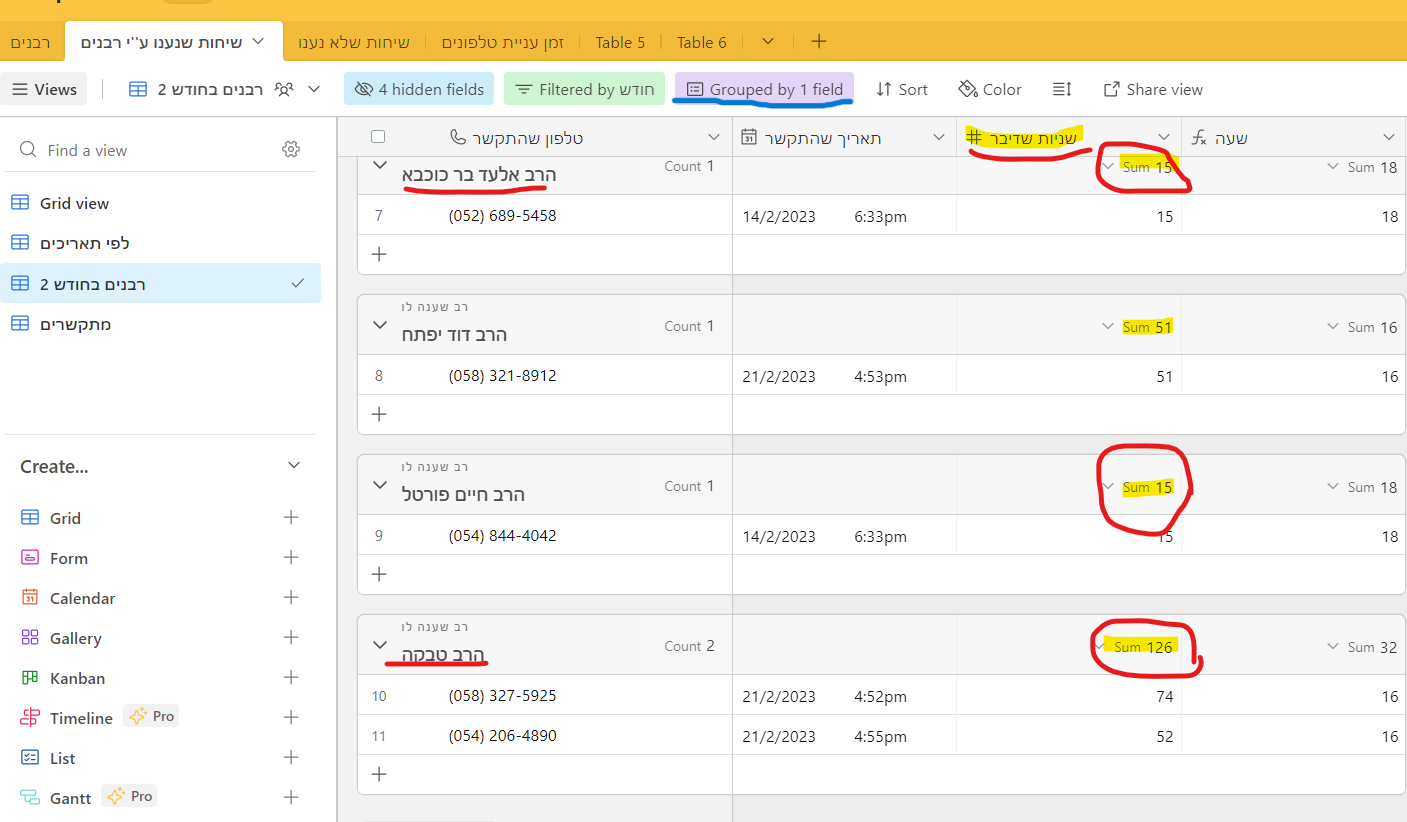Click the Calendar icon in Create section
The image size is (1407, 822).
pos(30,598)
